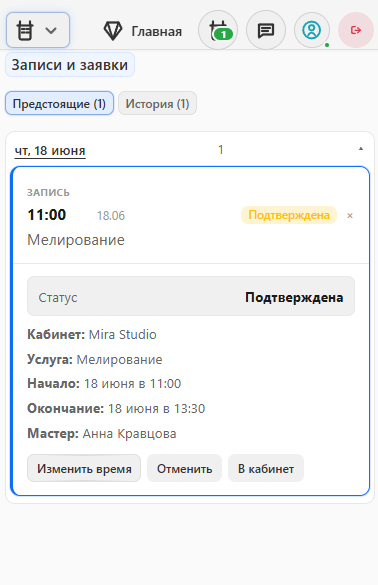378x585 pixels.
Task: Switch to the История (1) tab
Action: (x=157, y=103)
